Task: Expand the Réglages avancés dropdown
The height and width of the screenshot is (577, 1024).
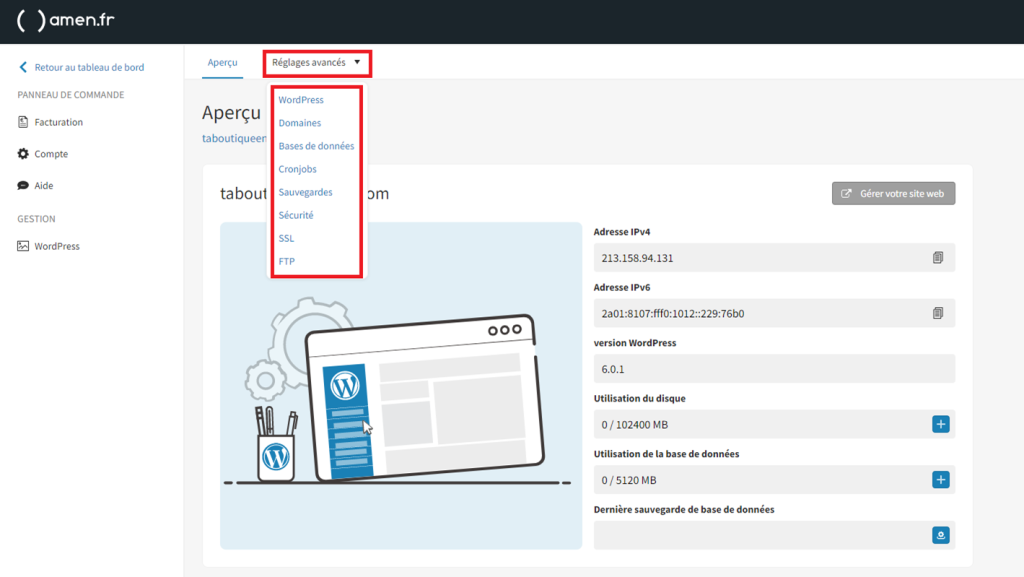Action: [316, 62]
